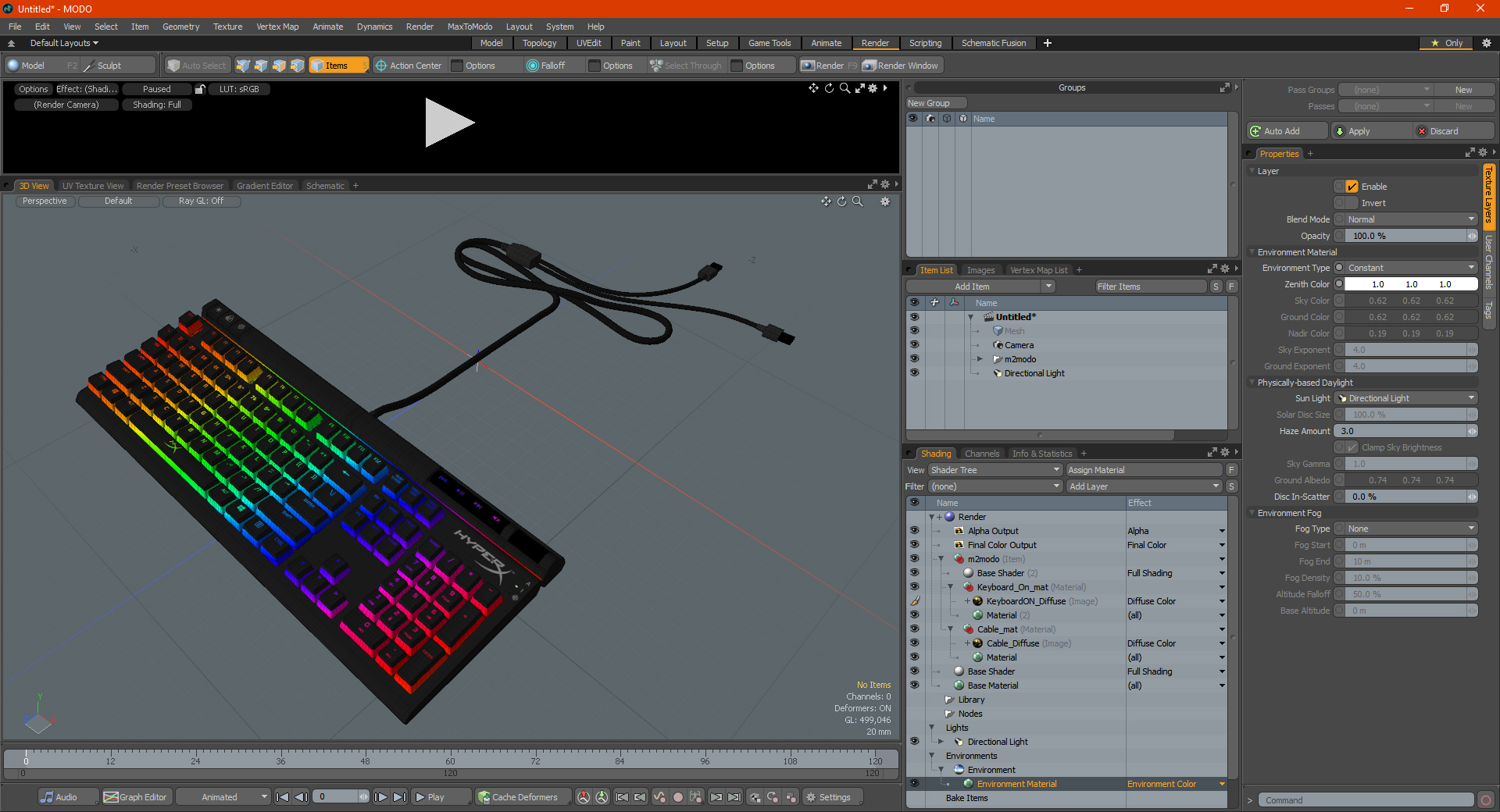Toggle Keyboard_On_mat visibility eye
This screenshot has height=812, width=1500.
pos(914,587)
